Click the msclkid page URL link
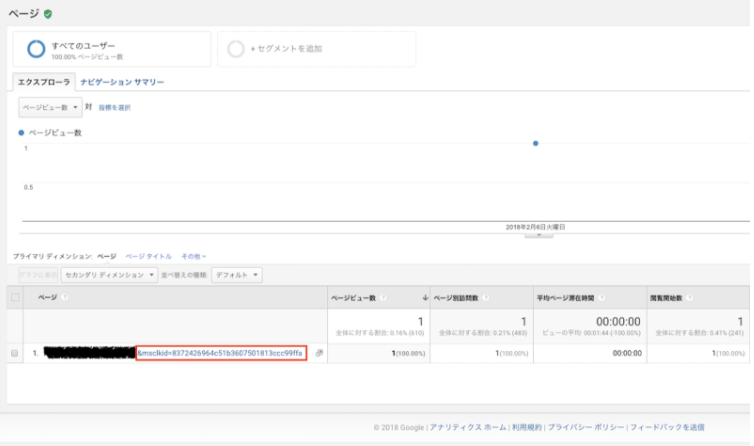Image resolution: width=754 pixels, height=446 pixels. pos(220,353)
